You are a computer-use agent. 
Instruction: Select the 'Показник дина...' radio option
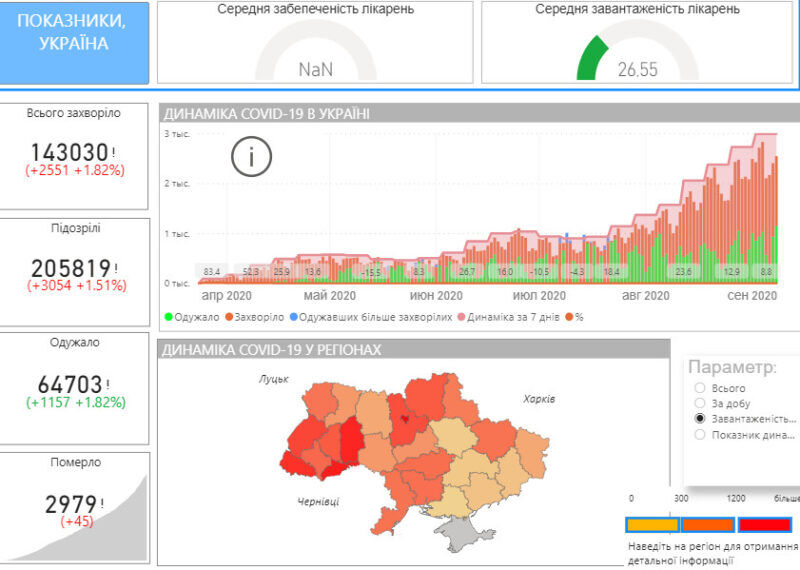point(700,435)
